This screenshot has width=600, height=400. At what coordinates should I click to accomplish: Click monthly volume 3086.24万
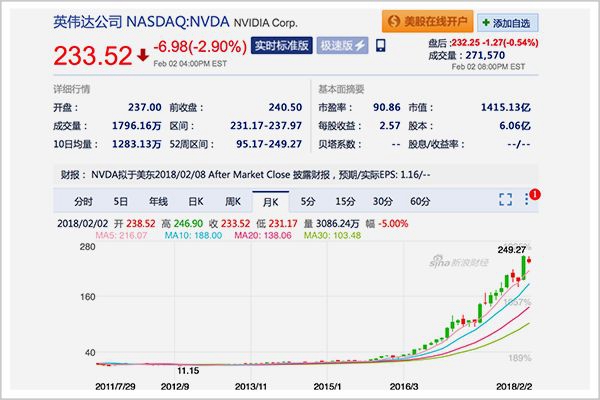337,224
